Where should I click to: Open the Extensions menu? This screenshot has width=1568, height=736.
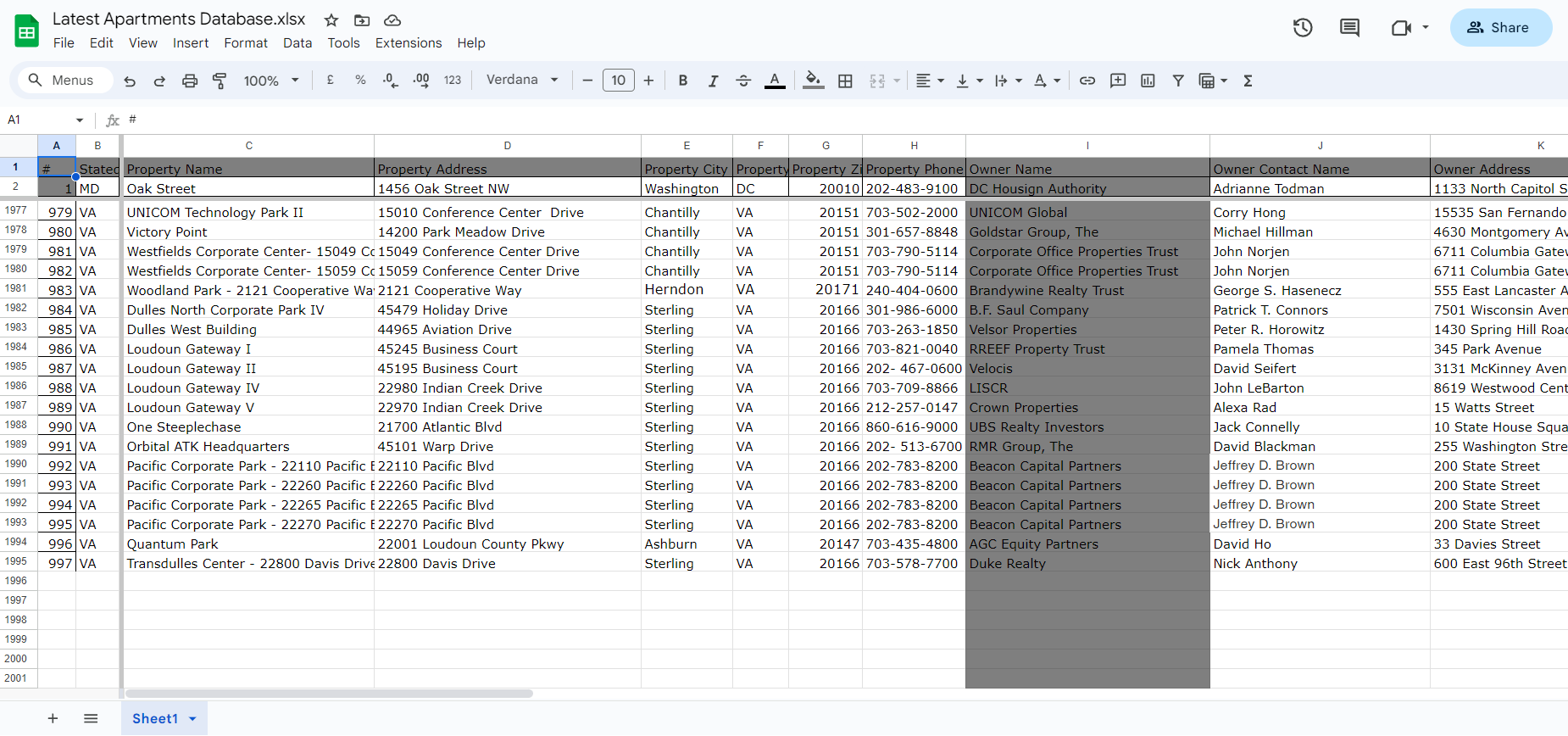click(409, 43)
